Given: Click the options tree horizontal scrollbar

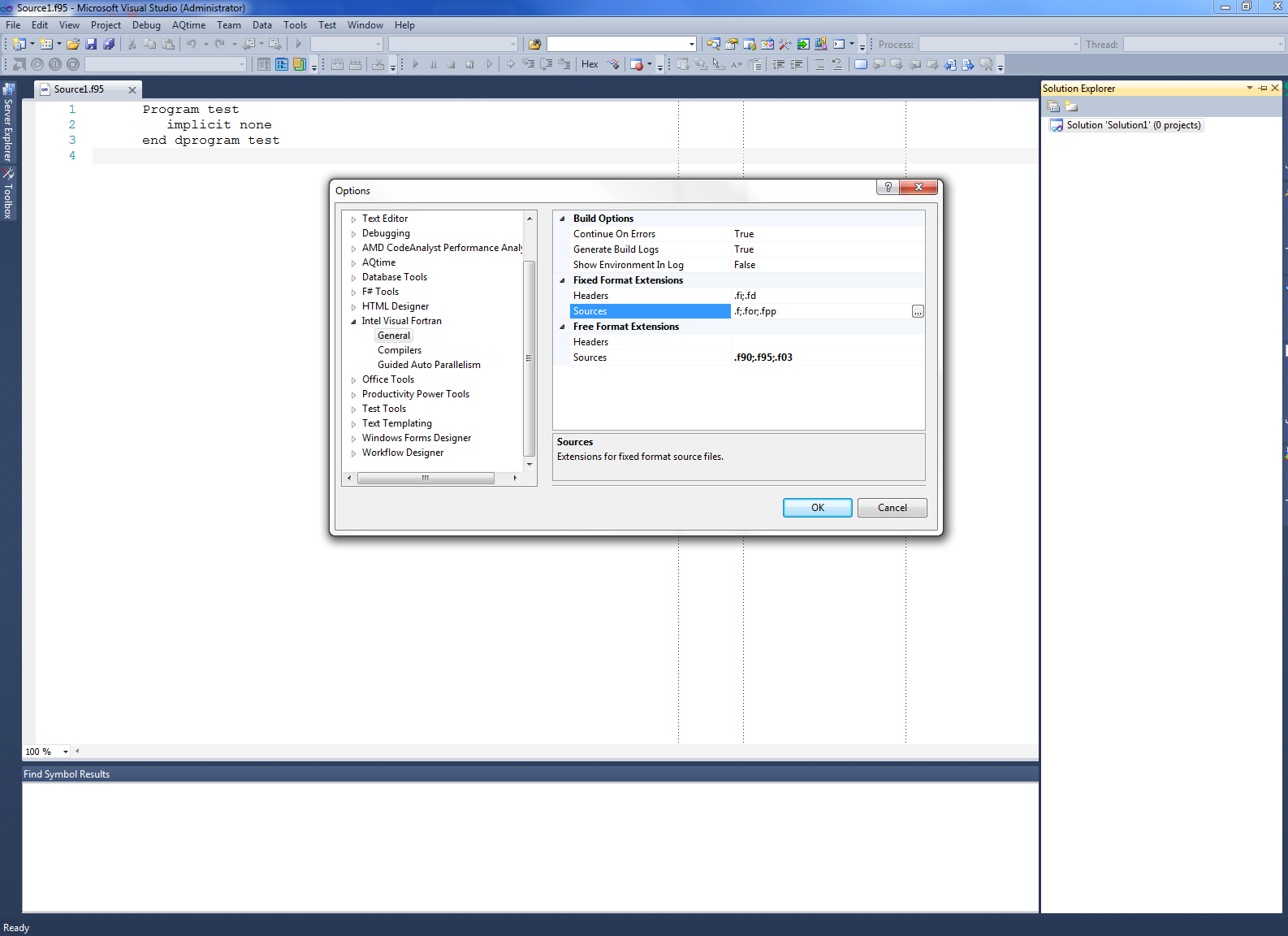Looking at the screenshot, I should tap(426, 479).
